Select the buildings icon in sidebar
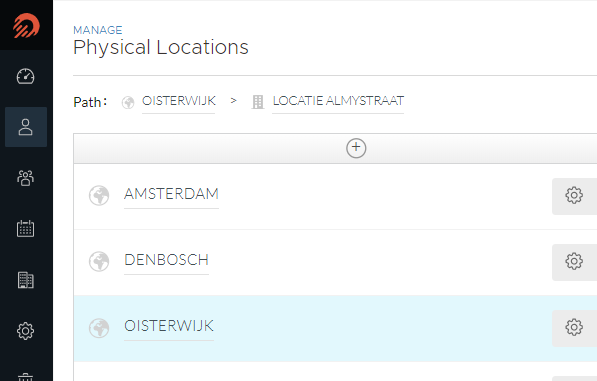The width and height of the screenshot is (597, 381). click(x=26, y=280)
